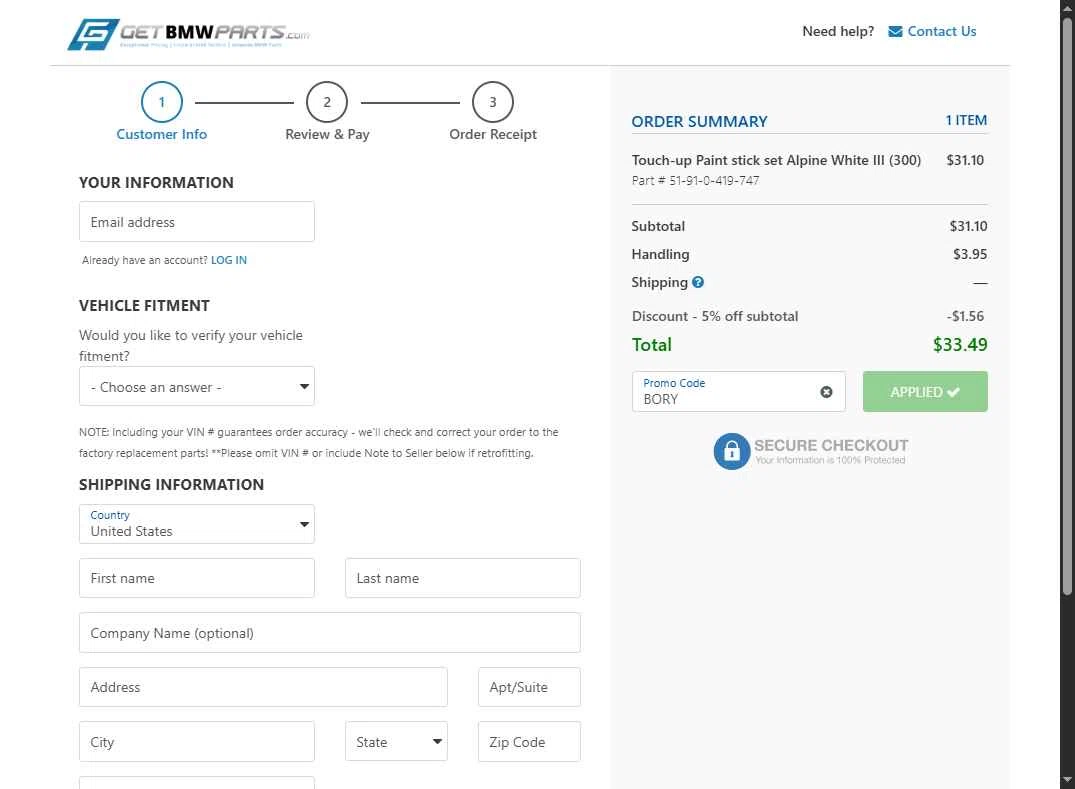Open the Country dropdown

click(197, 524)
